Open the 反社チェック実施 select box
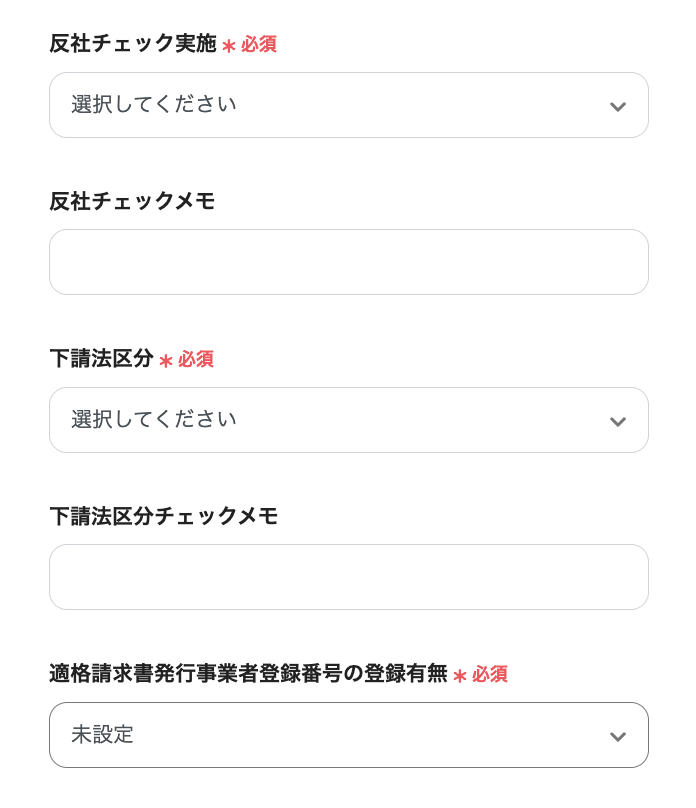The height and width of the screenshot is (808, 696). tap(348, 105)
